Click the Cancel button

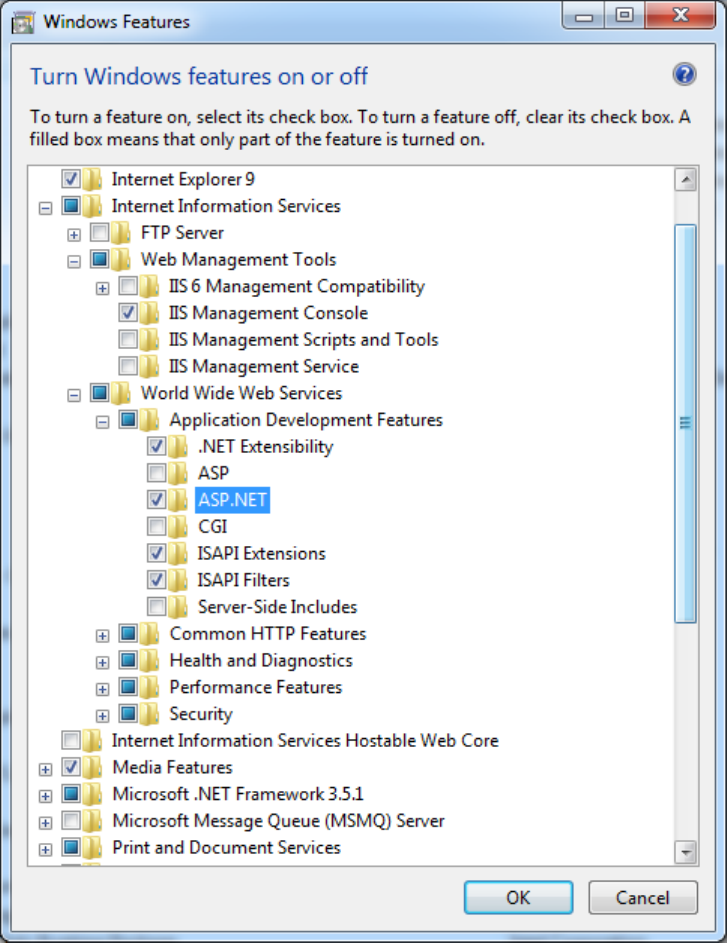[643, 897]
